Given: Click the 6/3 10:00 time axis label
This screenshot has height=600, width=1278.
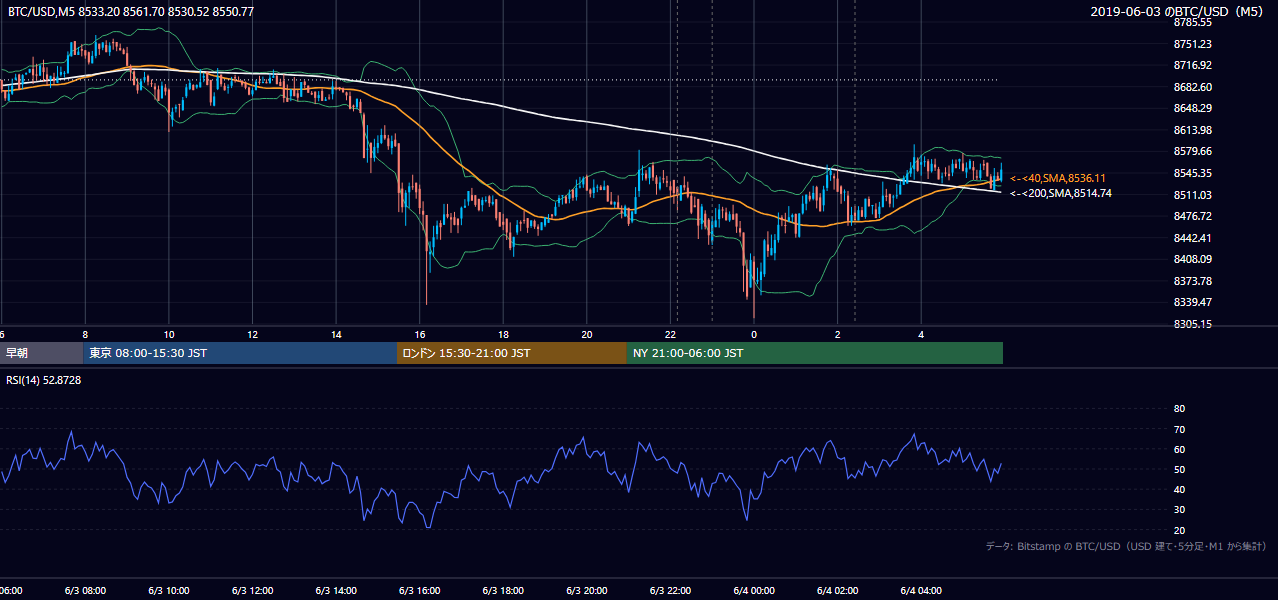Looking at the screenshot, I should (168, 591).
